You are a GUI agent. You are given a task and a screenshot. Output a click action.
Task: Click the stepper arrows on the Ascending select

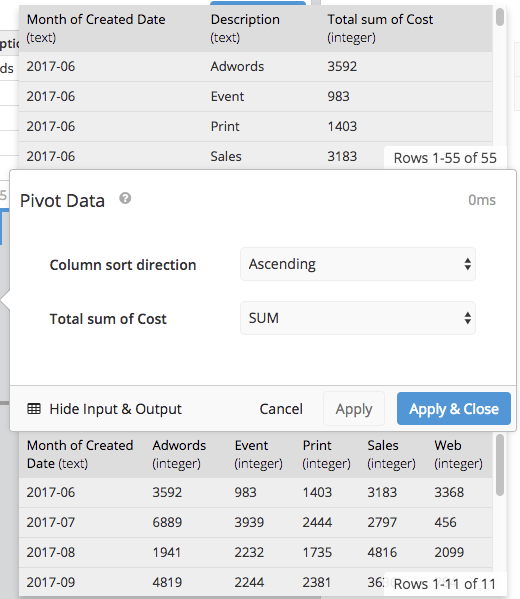pos(467,264)
